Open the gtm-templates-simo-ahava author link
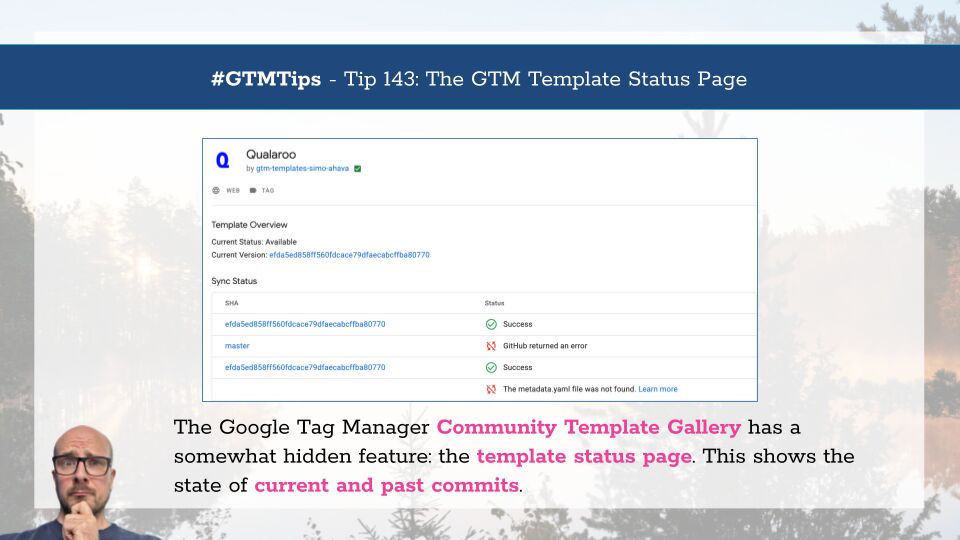Screen dimensions: 960x540 pyautogui.click(x=302, y=168)
